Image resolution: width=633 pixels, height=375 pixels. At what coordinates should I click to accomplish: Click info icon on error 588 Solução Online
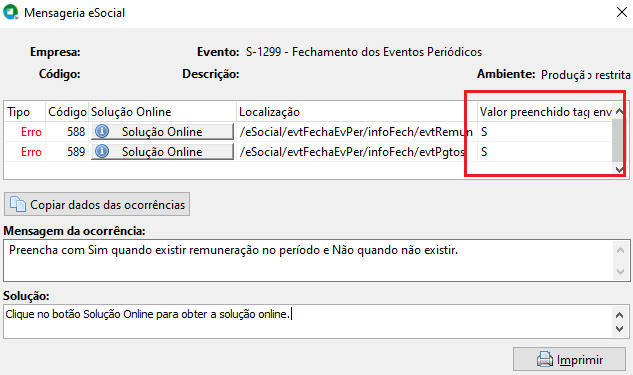point(102,131)
